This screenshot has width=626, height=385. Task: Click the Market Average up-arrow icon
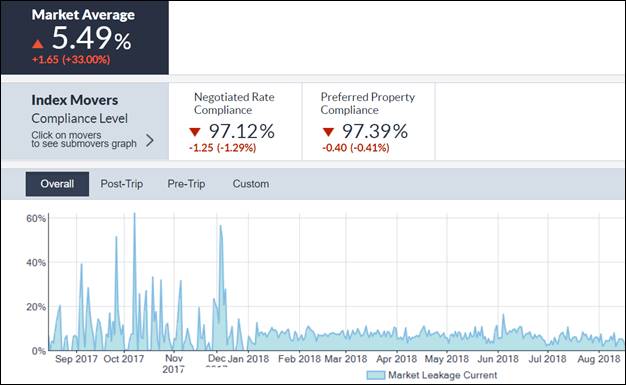point(38,44)
